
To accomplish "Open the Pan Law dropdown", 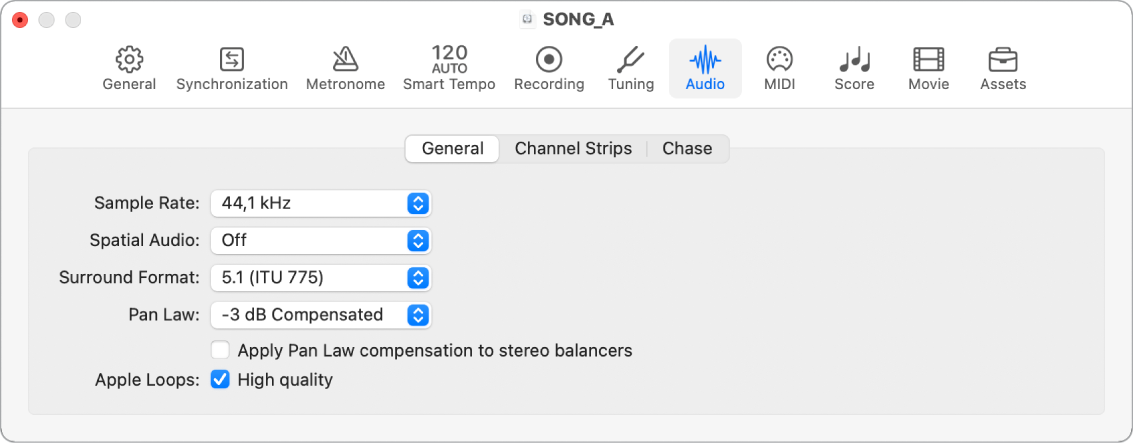I will [320, 314].
